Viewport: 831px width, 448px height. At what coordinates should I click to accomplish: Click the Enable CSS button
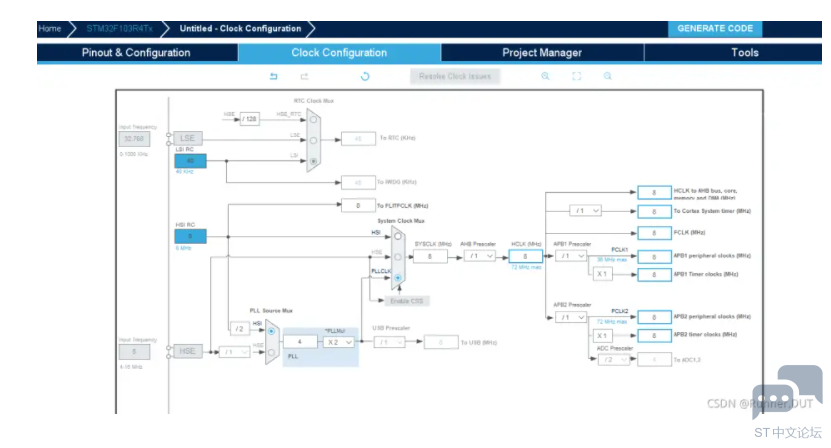(x=406, y=301)
